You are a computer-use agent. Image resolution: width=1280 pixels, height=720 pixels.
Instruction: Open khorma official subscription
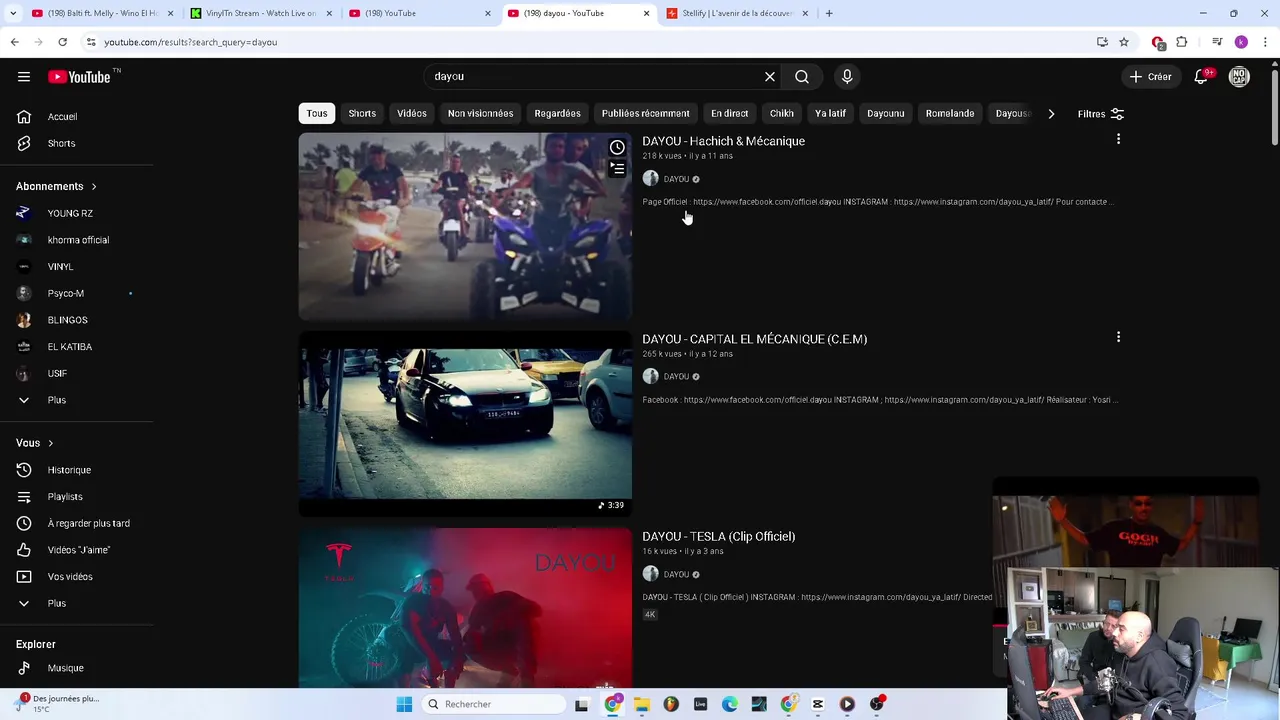click(78, 240)
